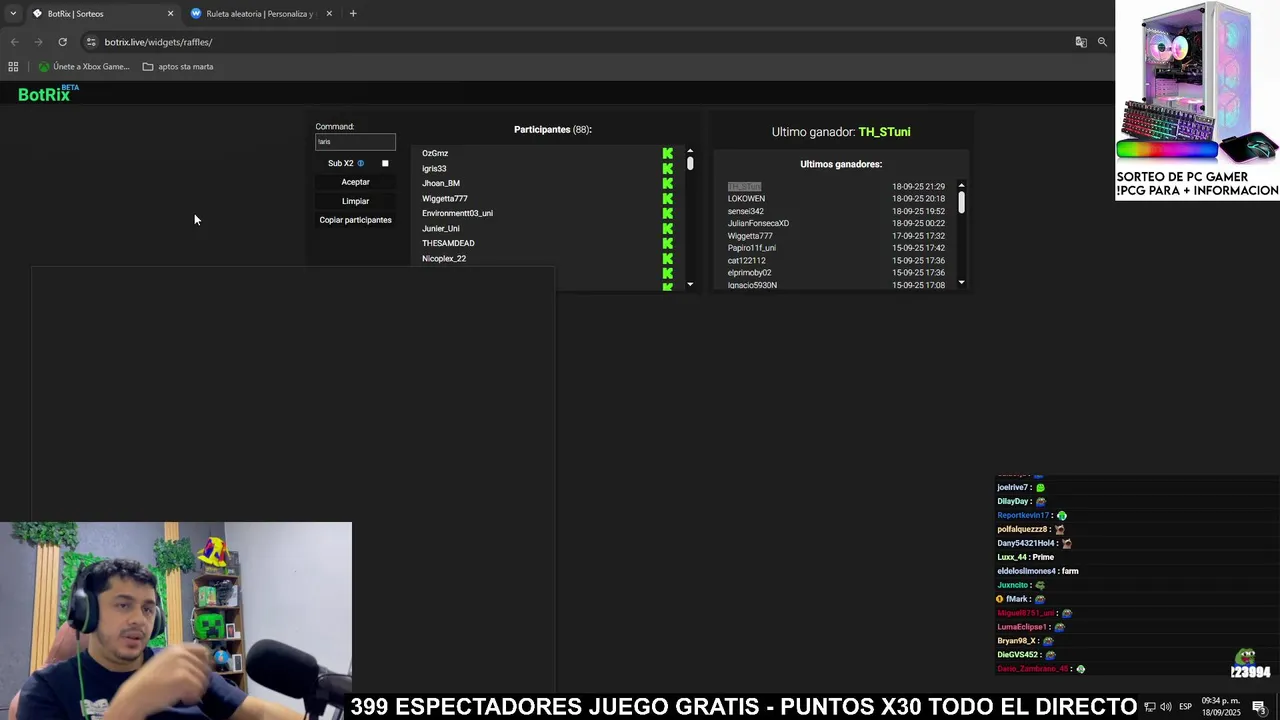View site information for botrix.live
1280x720 pixels.
(91, 42)
